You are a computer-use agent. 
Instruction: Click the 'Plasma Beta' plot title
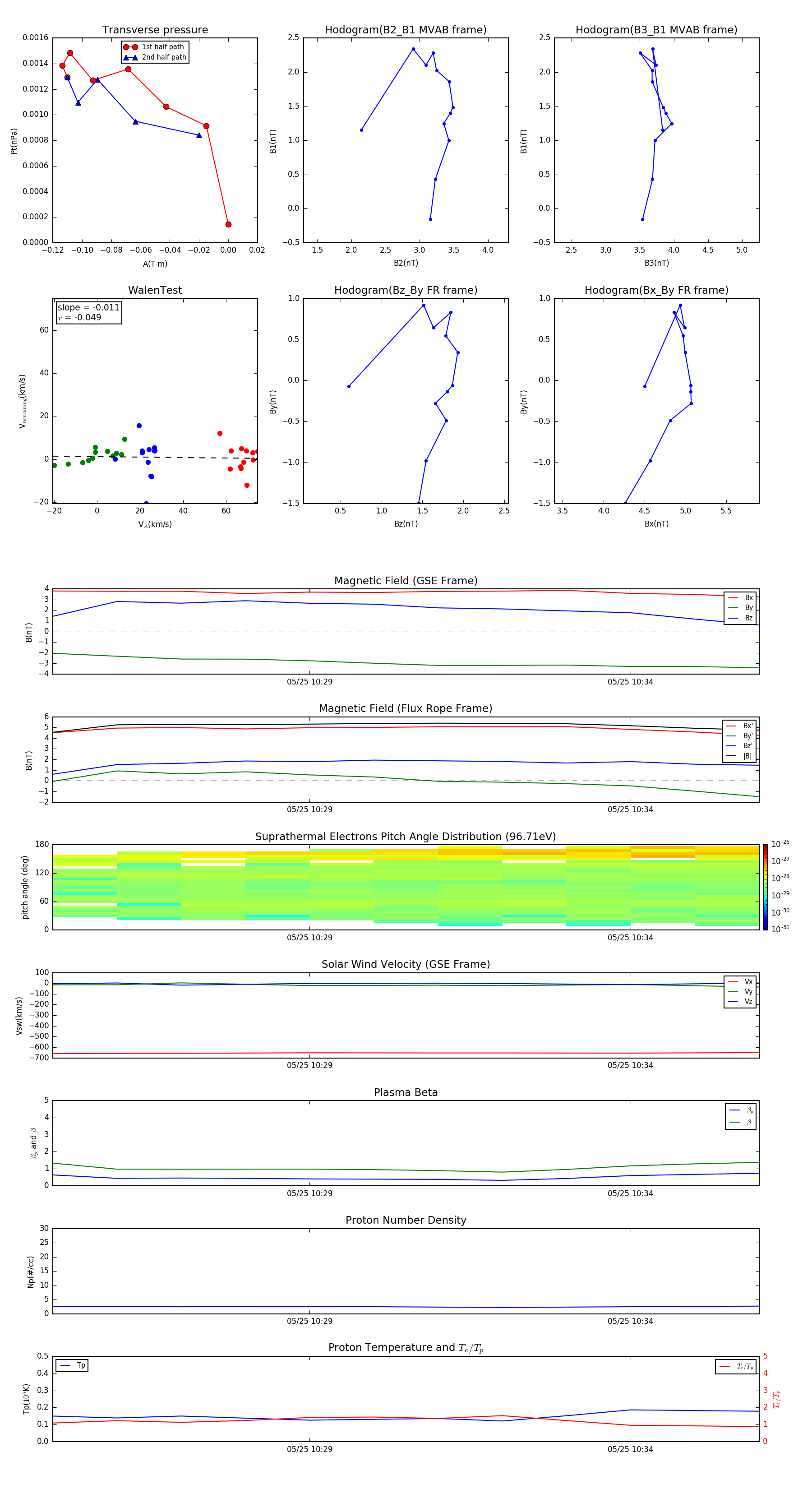coord(406,1093)
